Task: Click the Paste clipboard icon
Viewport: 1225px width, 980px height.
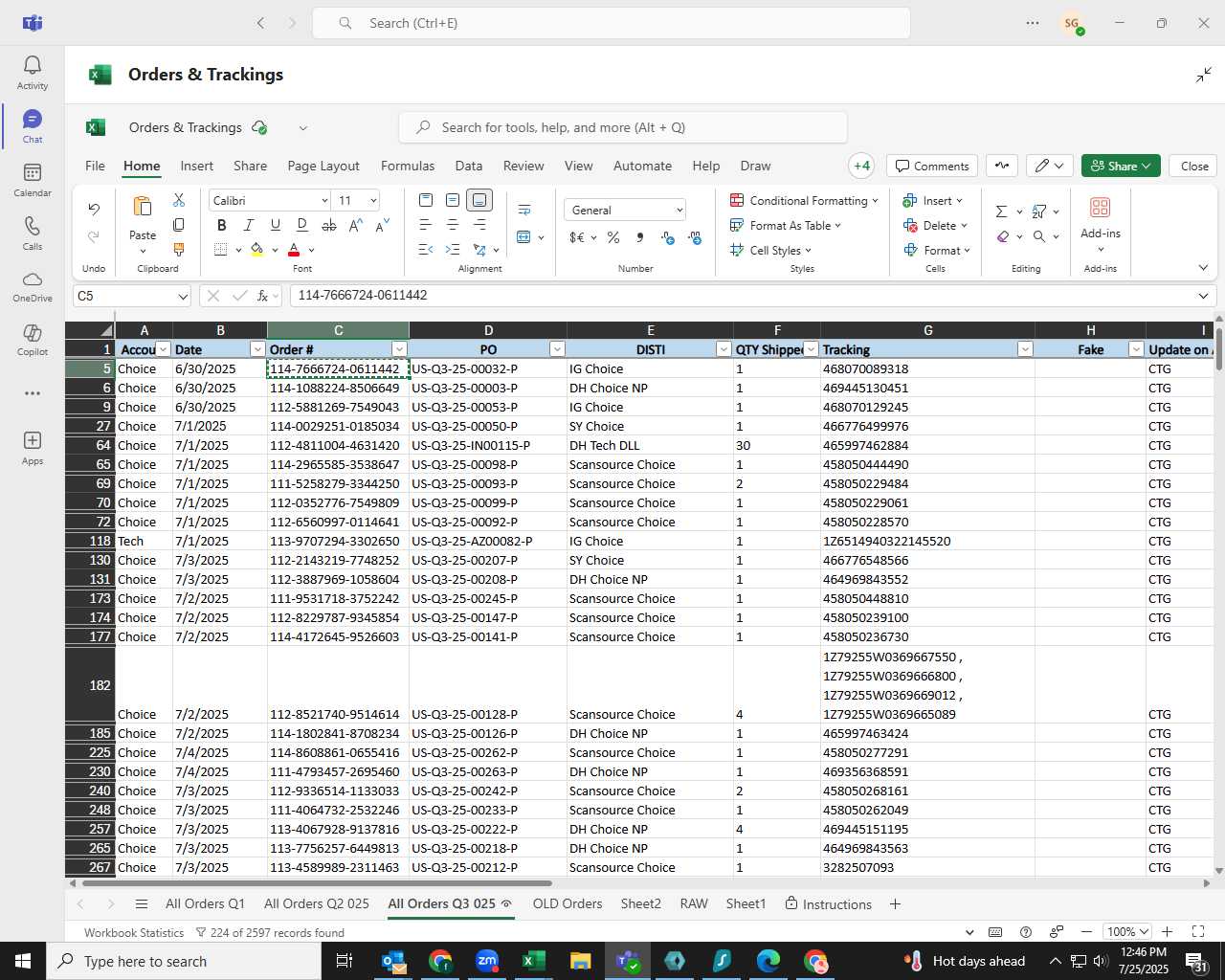Action: (x=143, y=207)
